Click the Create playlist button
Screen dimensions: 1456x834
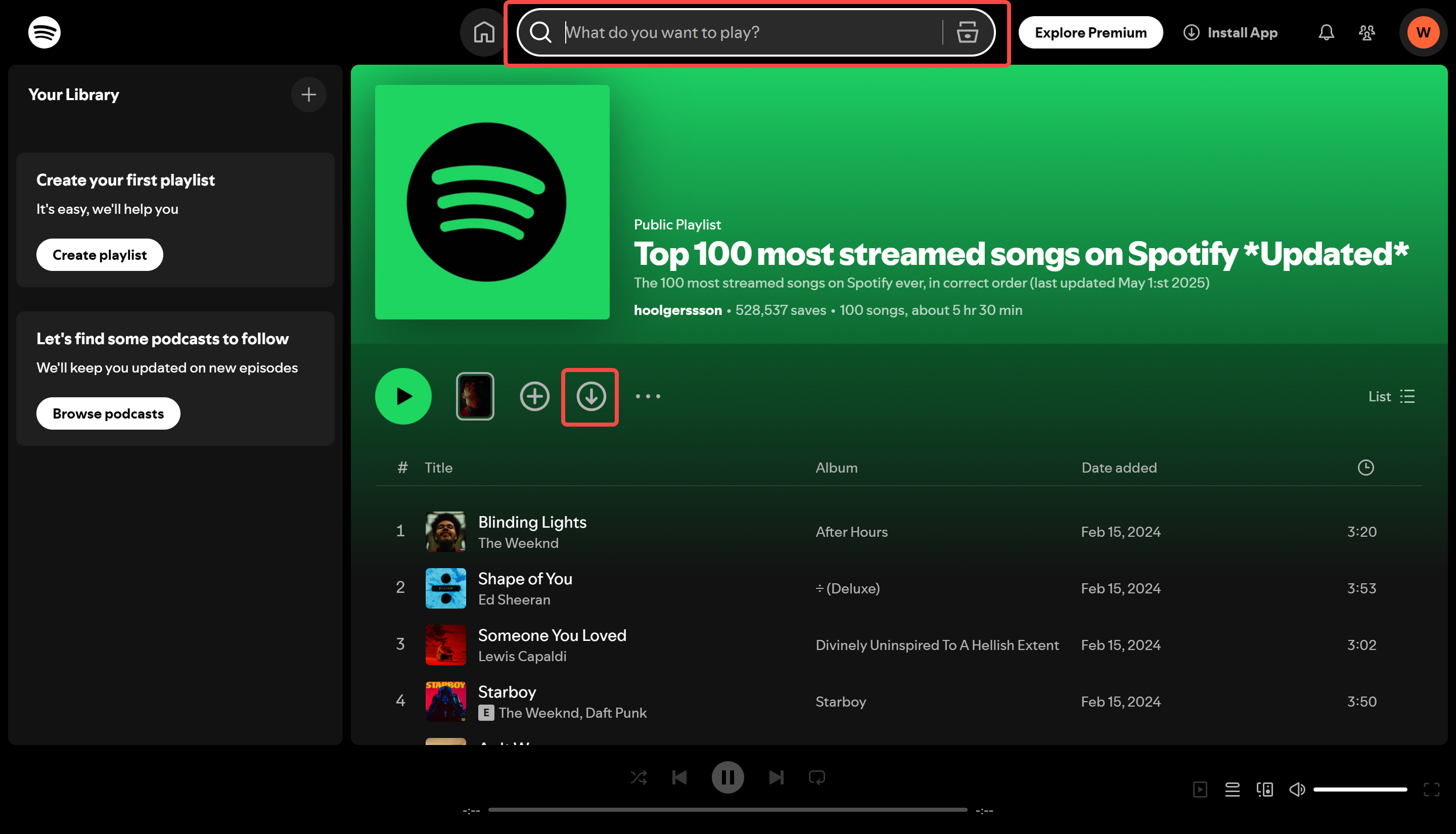(x=99, y=254)
